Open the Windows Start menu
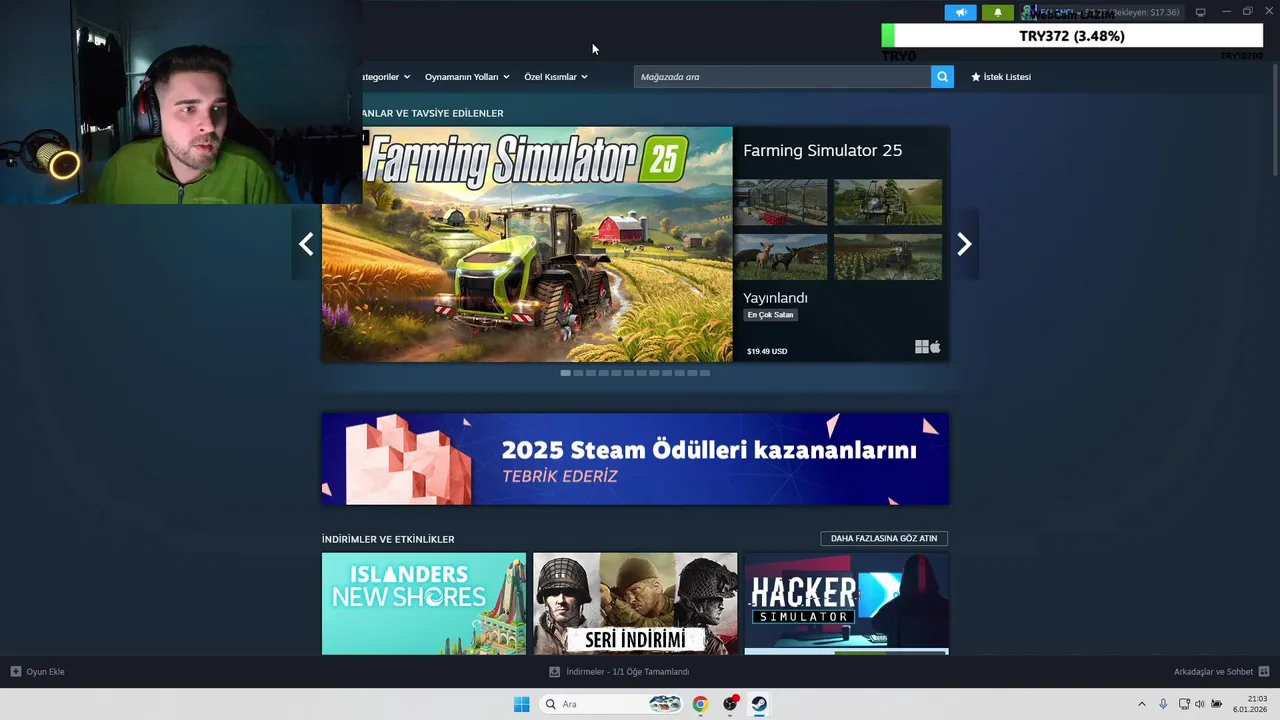Screen dimensions: 1280x720 pyautogui.click(x=522, y=704)
